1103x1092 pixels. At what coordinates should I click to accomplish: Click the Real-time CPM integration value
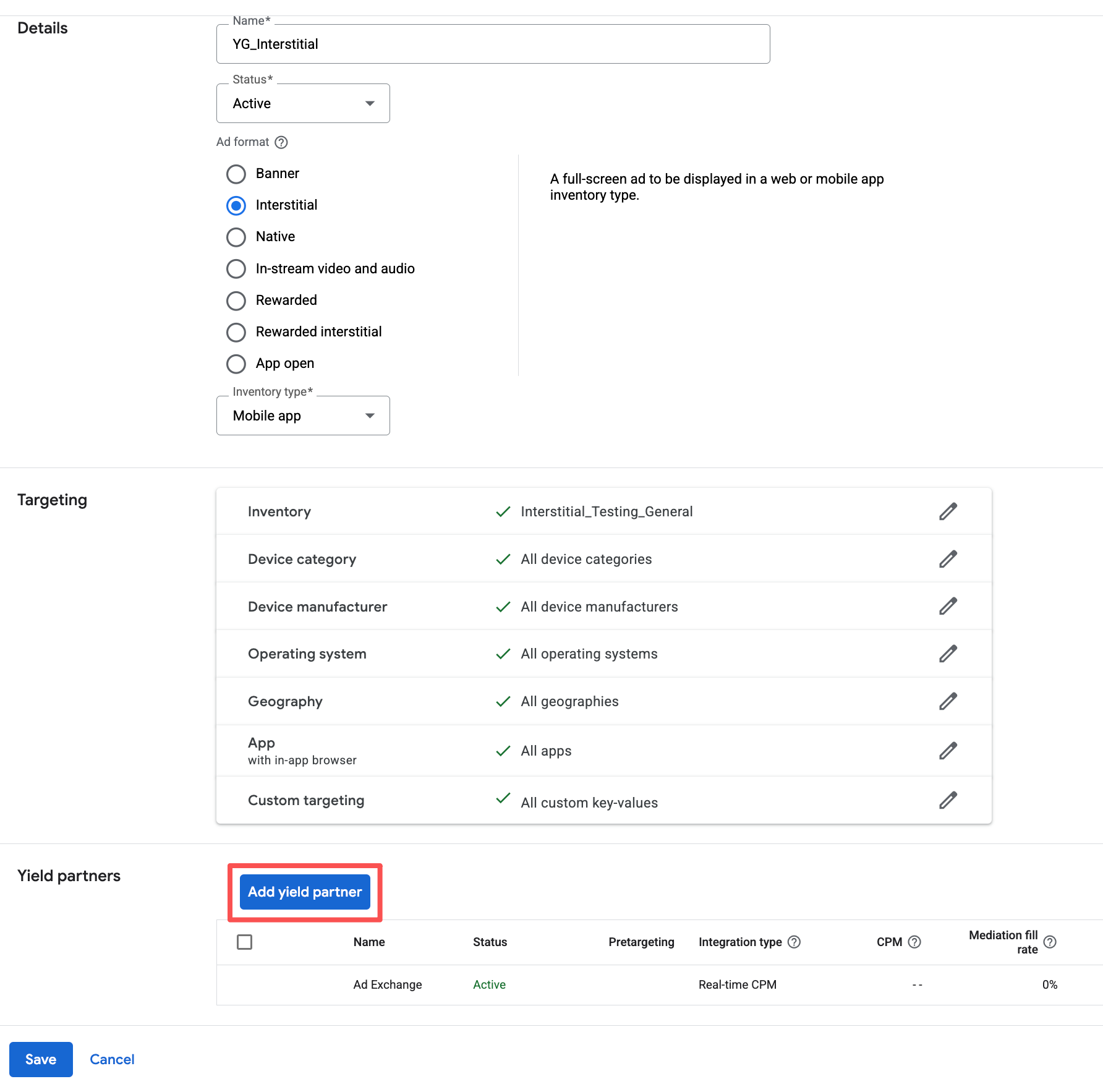coord(737,984)
